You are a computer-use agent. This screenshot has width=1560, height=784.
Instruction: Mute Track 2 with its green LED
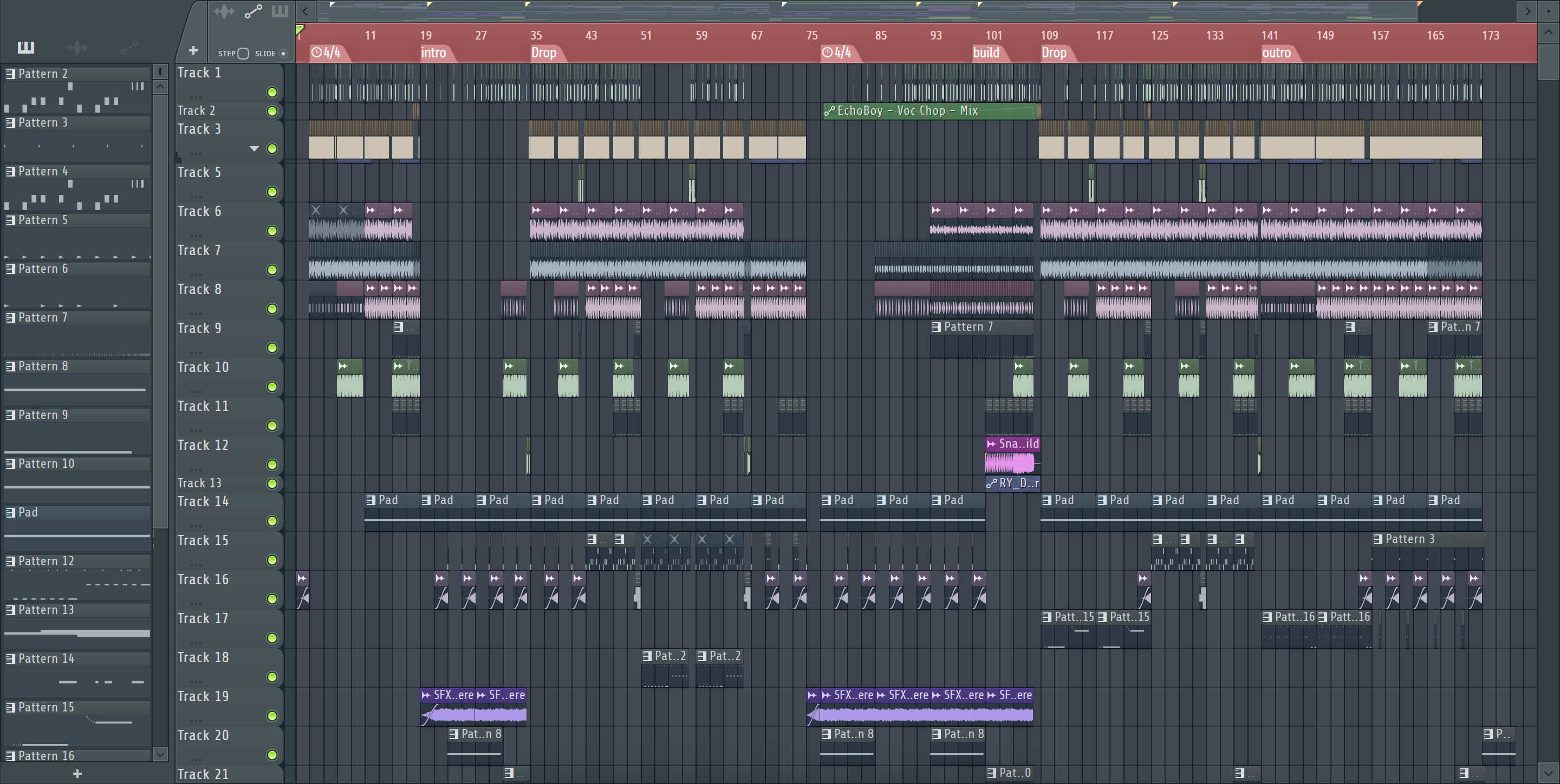click(x=272, y=111)
